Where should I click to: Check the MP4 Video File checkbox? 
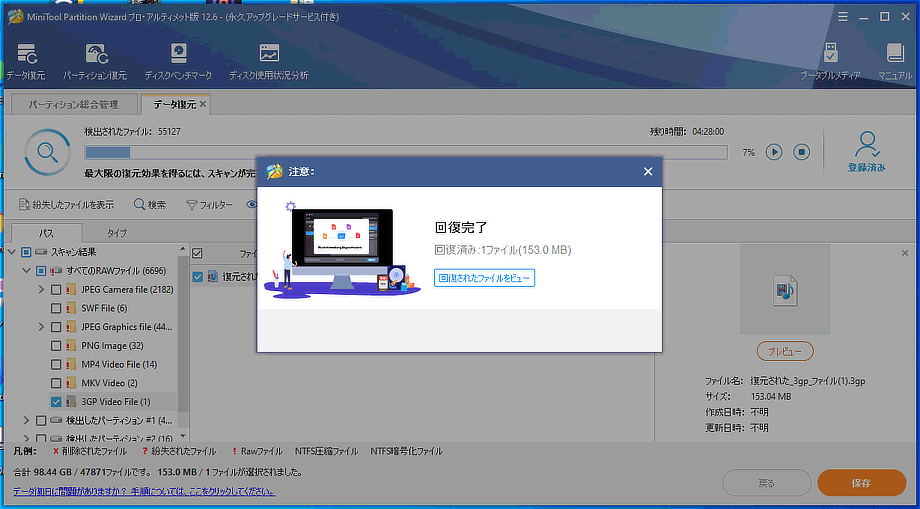click(x=56, y=365)
